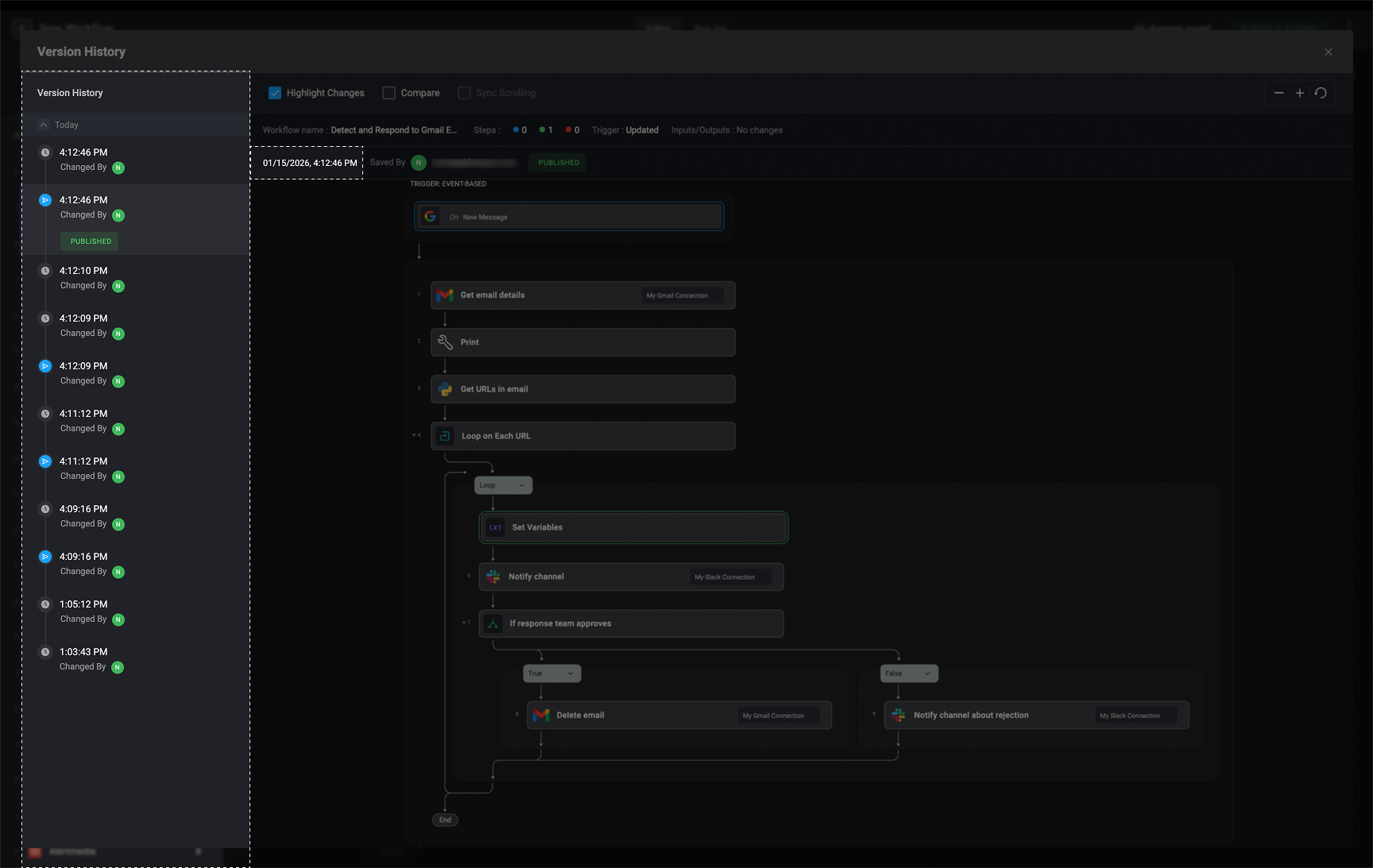Click the version timestamp 01/15/2026, 4:12:46 PM

[x=310, y=163]
